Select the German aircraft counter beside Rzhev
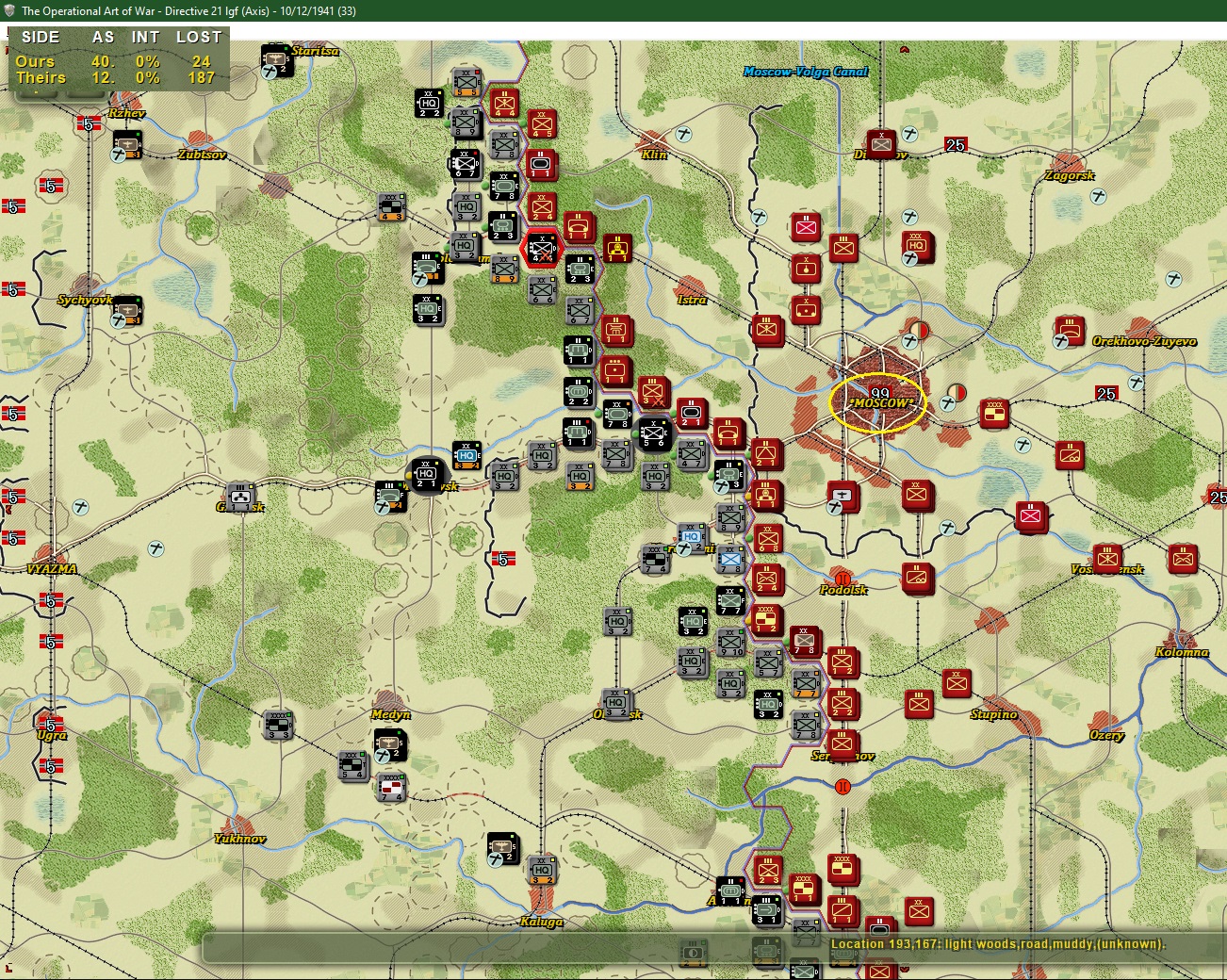 click(x=127, y=145)
